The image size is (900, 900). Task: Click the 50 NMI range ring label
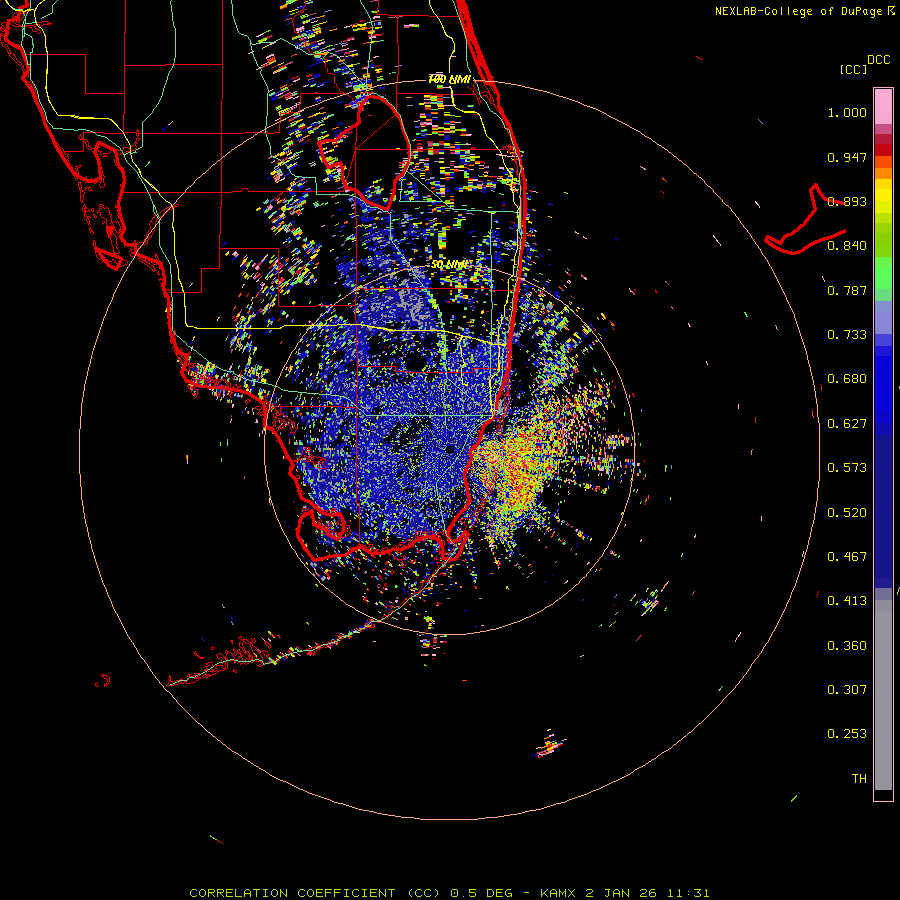click(450, 265)
